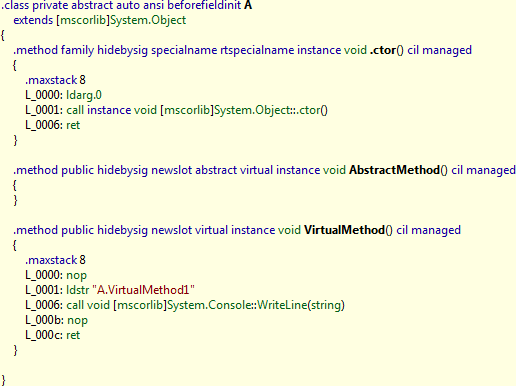
Task: Click .maxstack 8 in the constructor
Action: 55,80
